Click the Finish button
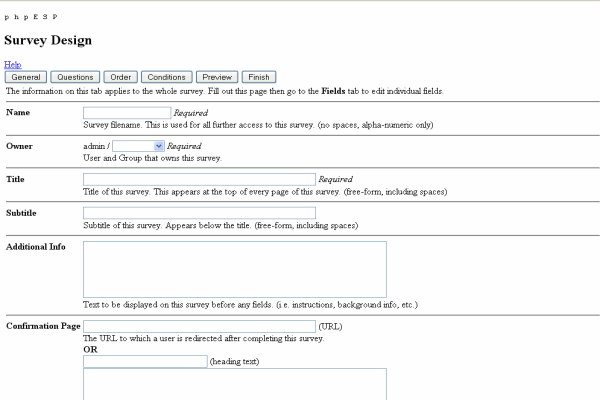 (258, 77)
